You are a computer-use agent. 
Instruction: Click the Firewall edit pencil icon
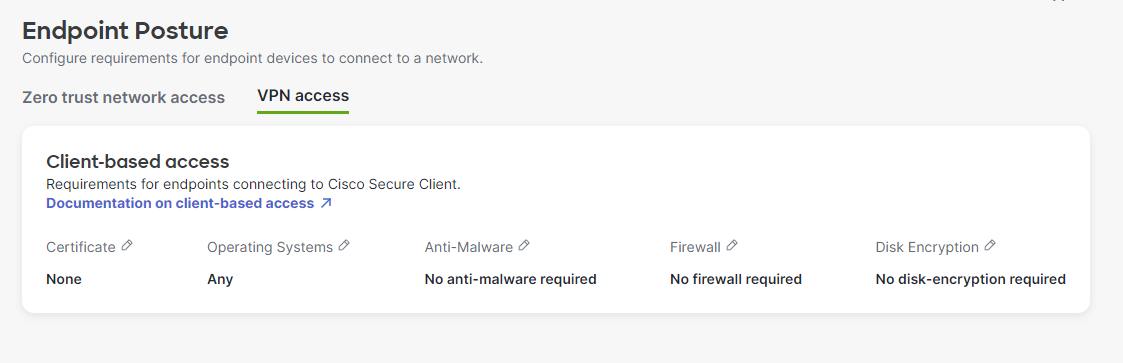[731, 246]
